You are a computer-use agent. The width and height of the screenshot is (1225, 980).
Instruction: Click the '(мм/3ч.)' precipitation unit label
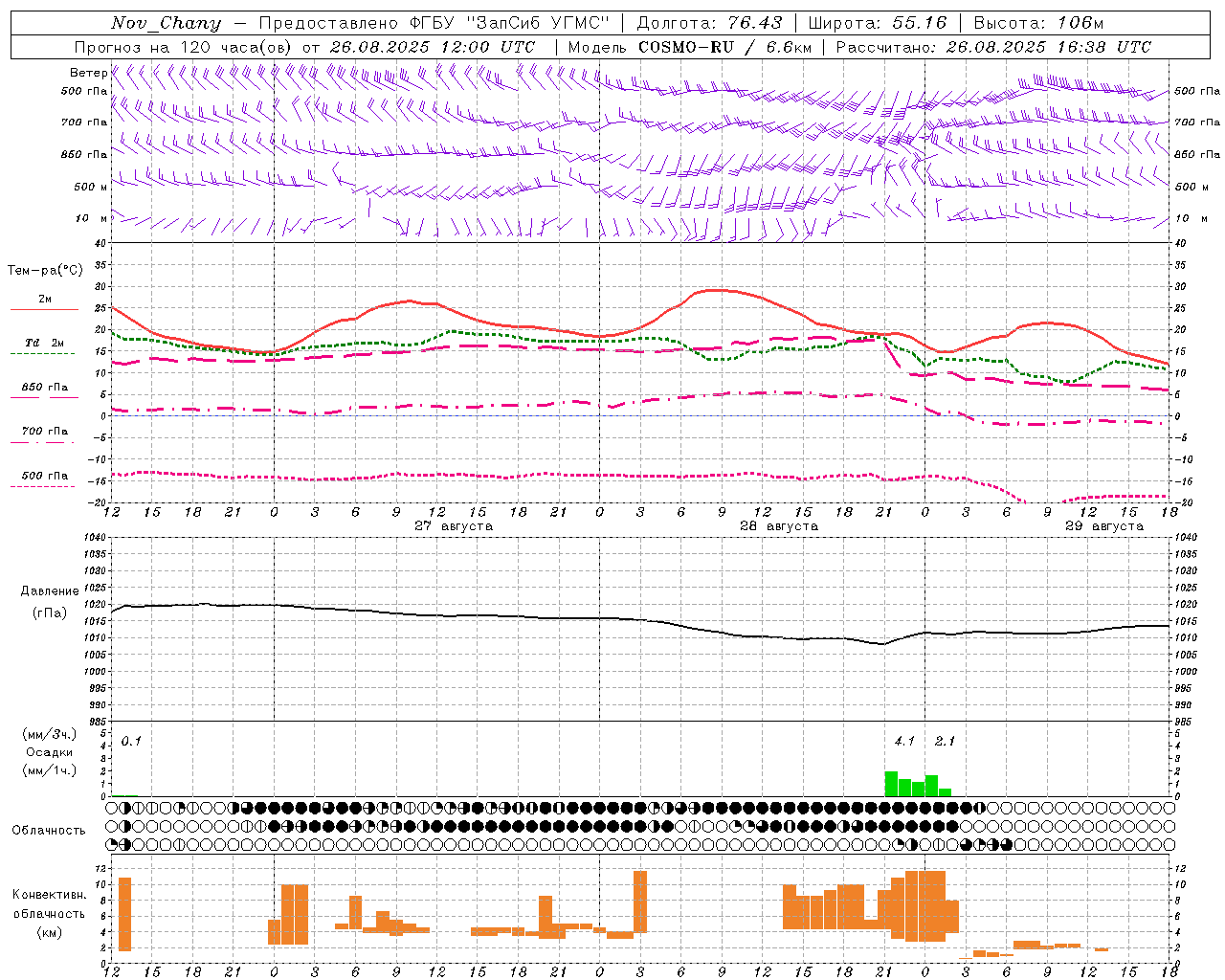pos(49,735)
